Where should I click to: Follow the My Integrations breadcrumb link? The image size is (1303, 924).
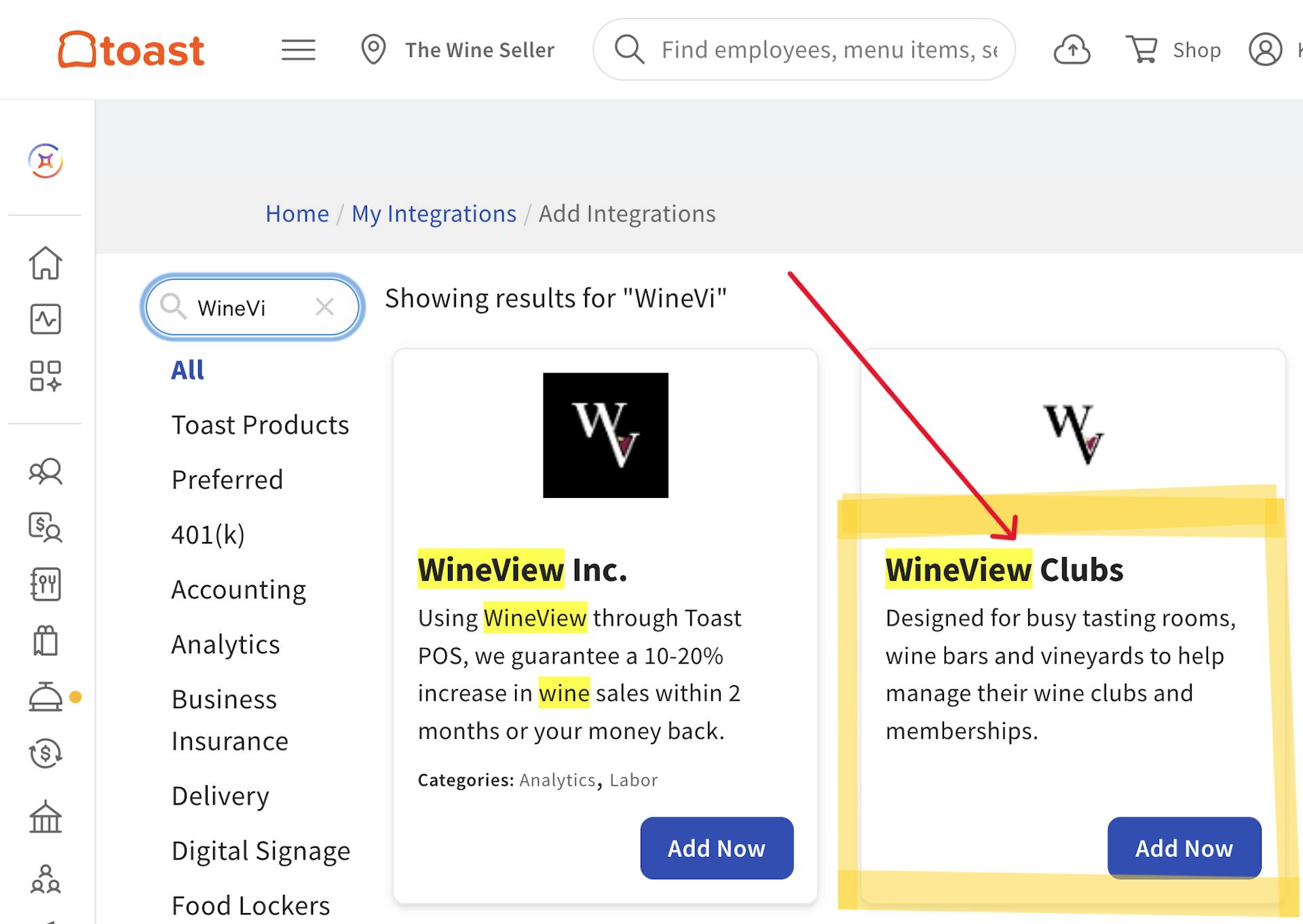tap(434, 214)
